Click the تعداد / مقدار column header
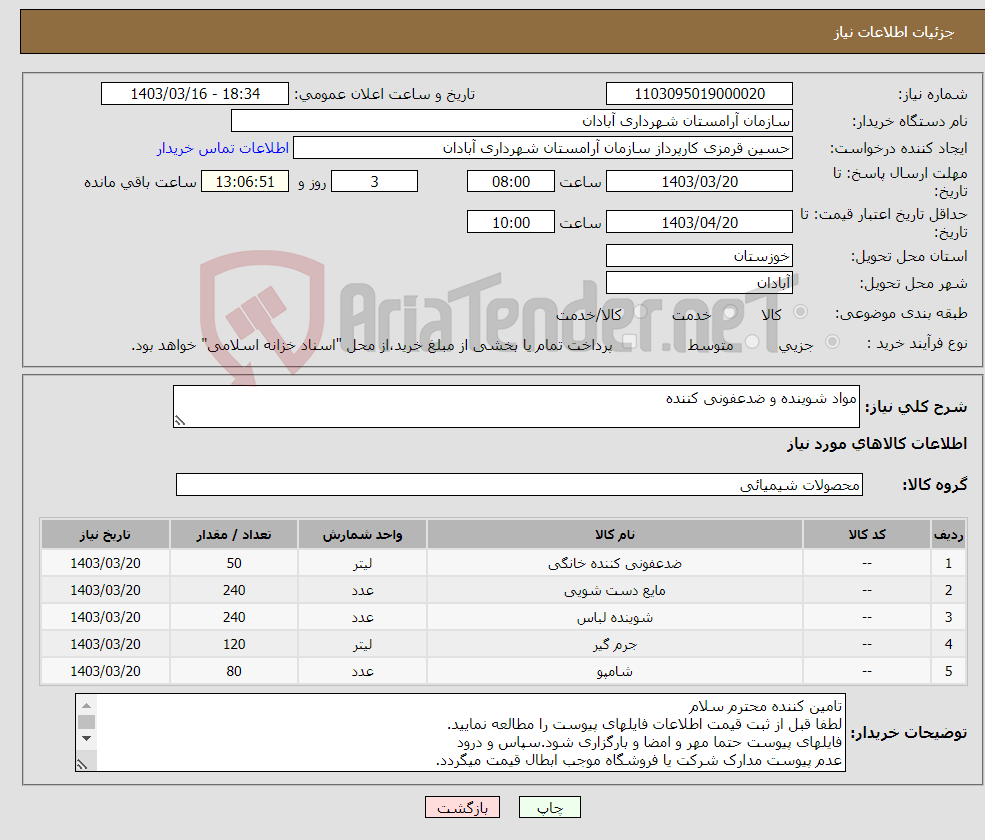Viewport: 985px width, 840px height. (234, 534)
